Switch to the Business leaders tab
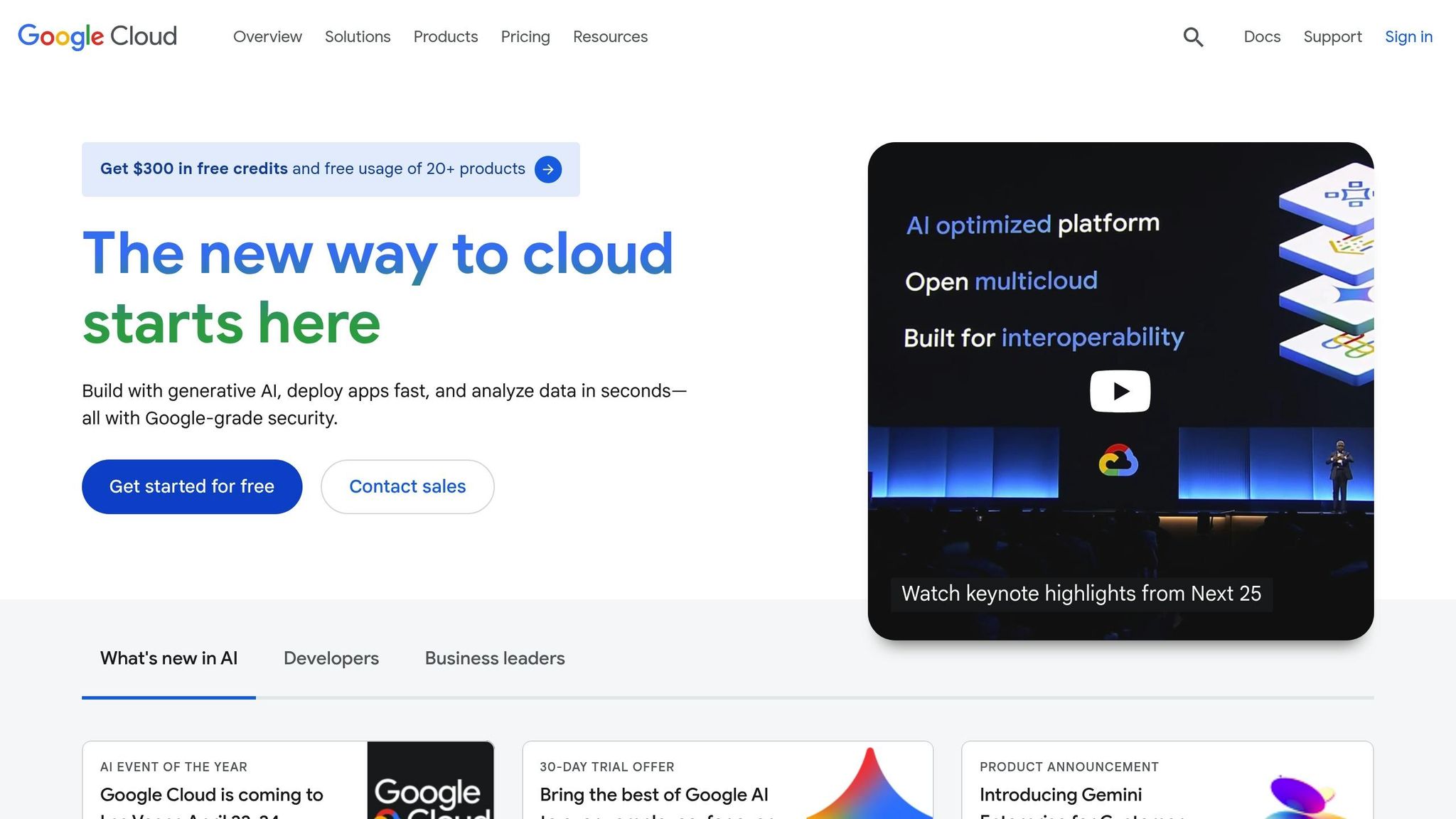1456x819 pixels. click(x=494, y=658)
